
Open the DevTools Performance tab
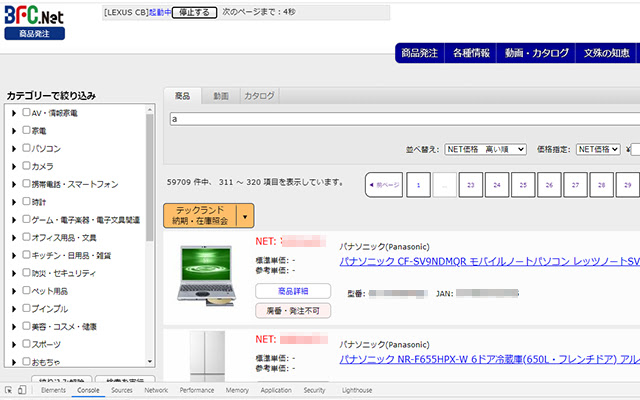pos(197,390)
